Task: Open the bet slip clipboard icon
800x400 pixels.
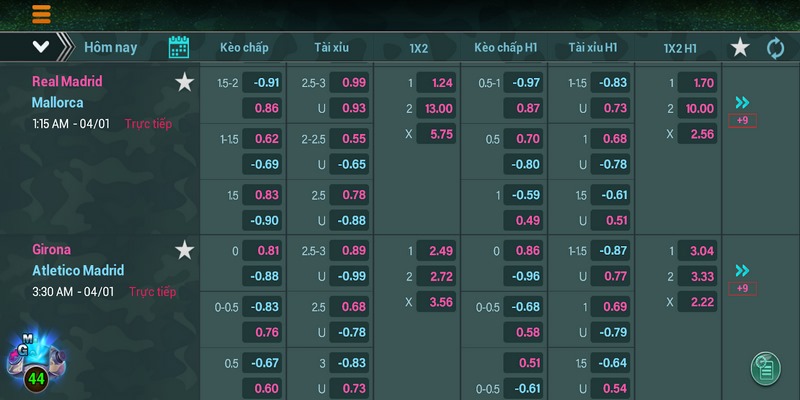Action: point(766,368)
